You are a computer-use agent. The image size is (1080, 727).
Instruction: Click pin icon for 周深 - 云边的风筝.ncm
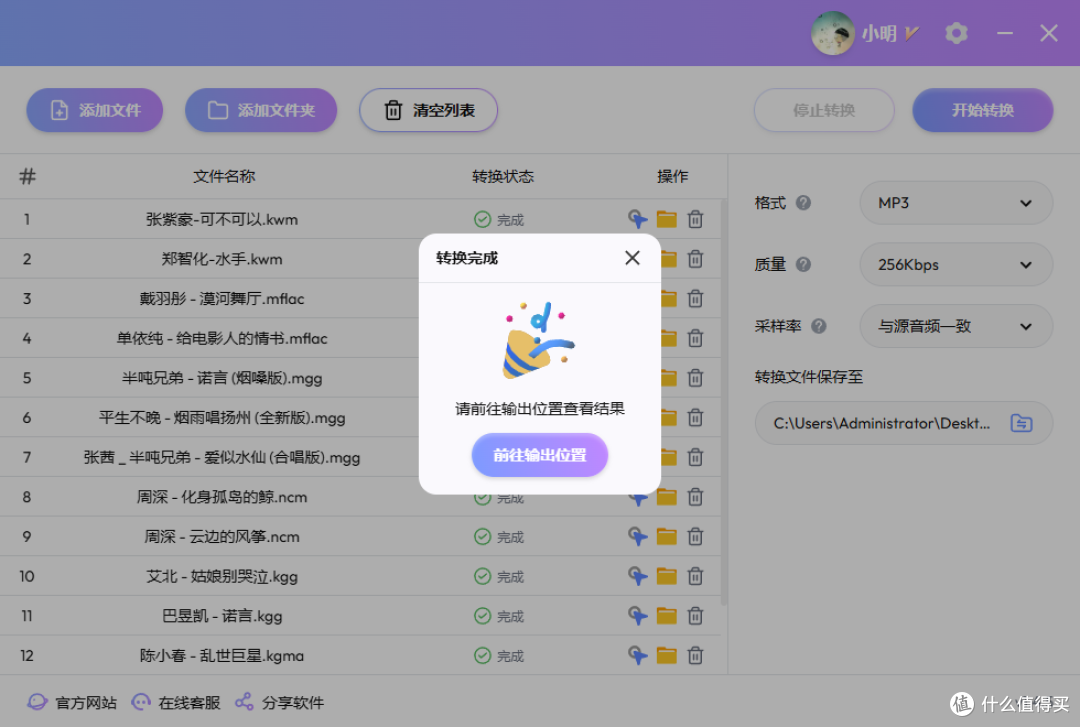click(638, 536)
